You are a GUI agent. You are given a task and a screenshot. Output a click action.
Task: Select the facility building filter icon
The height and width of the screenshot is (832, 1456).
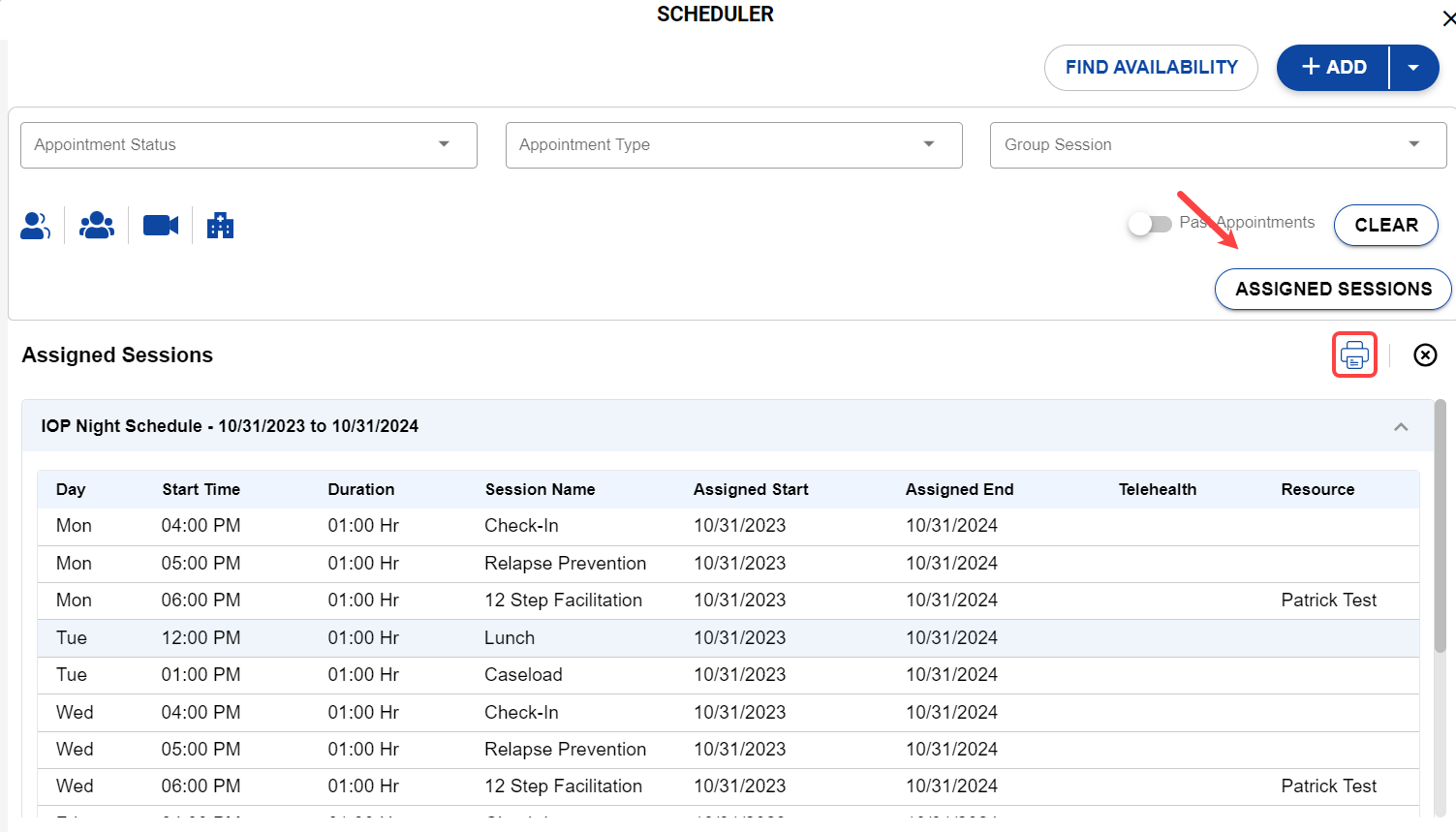(x=220, y=226)
